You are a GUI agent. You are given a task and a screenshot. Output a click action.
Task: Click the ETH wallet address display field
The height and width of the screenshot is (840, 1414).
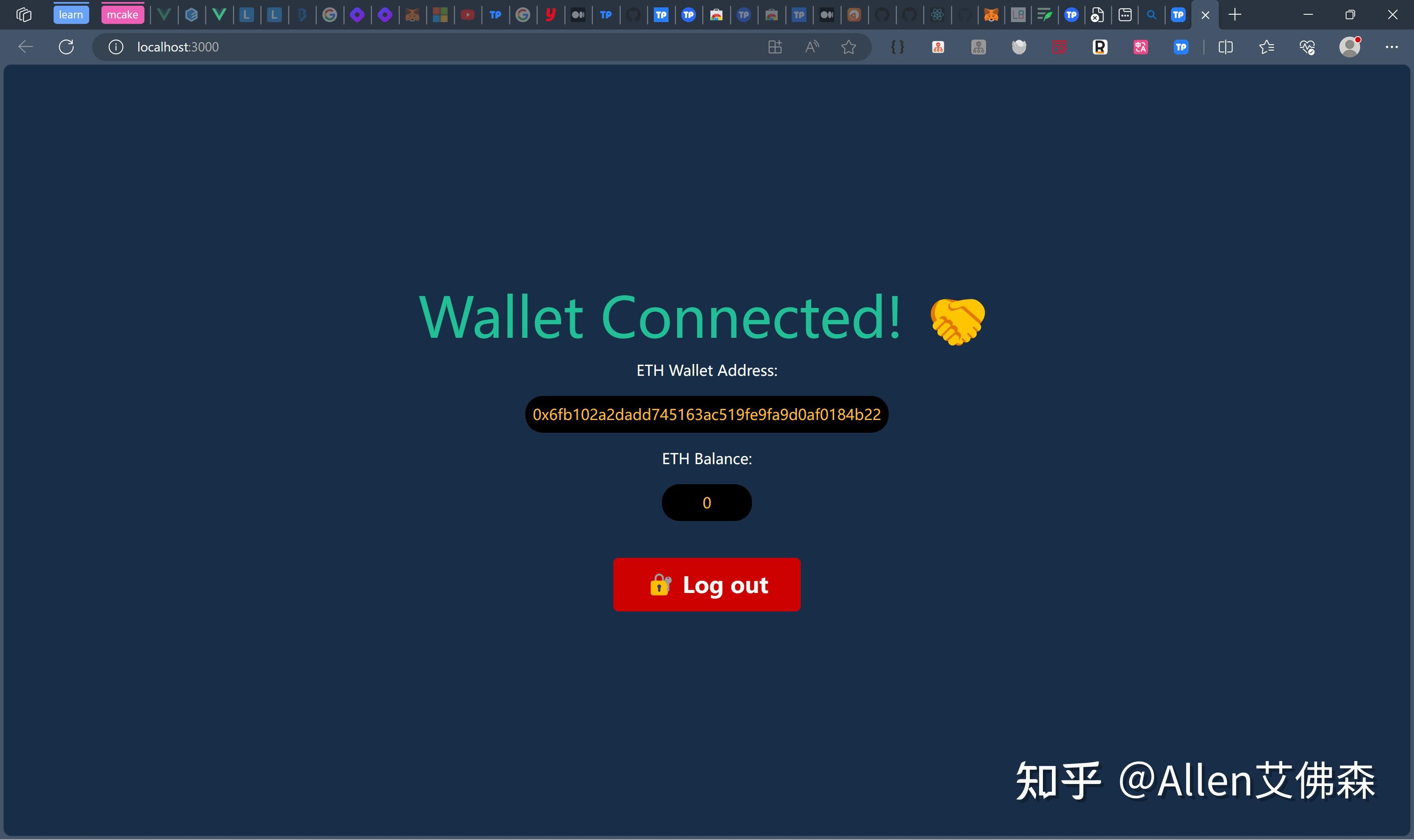pos(706,414)
